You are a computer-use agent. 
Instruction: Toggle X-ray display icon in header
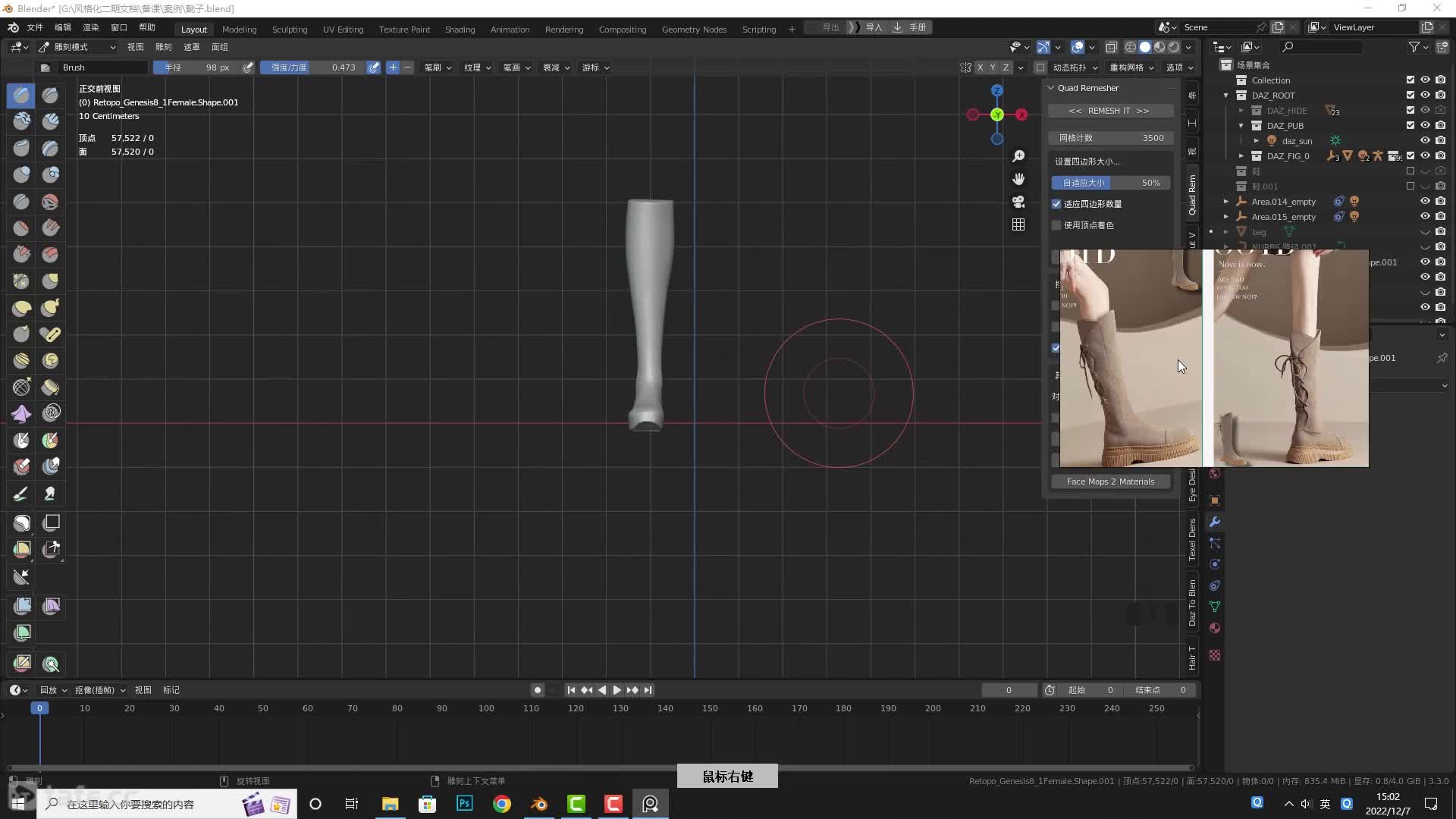click(1112, 47)
